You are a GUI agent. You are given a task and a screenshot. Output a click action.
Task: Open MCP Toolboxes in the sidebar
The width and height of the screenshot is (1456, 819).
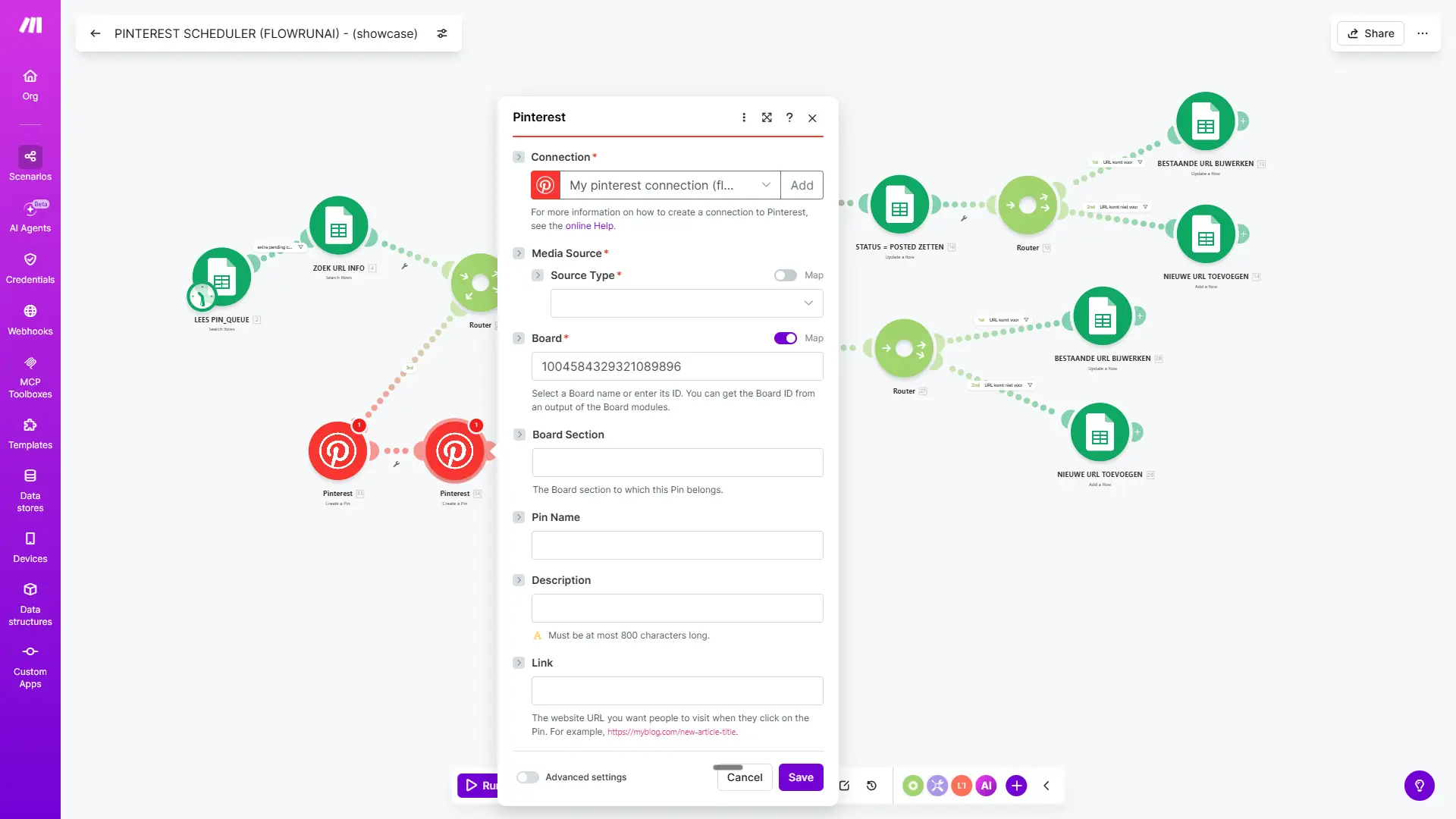(30, 377)
